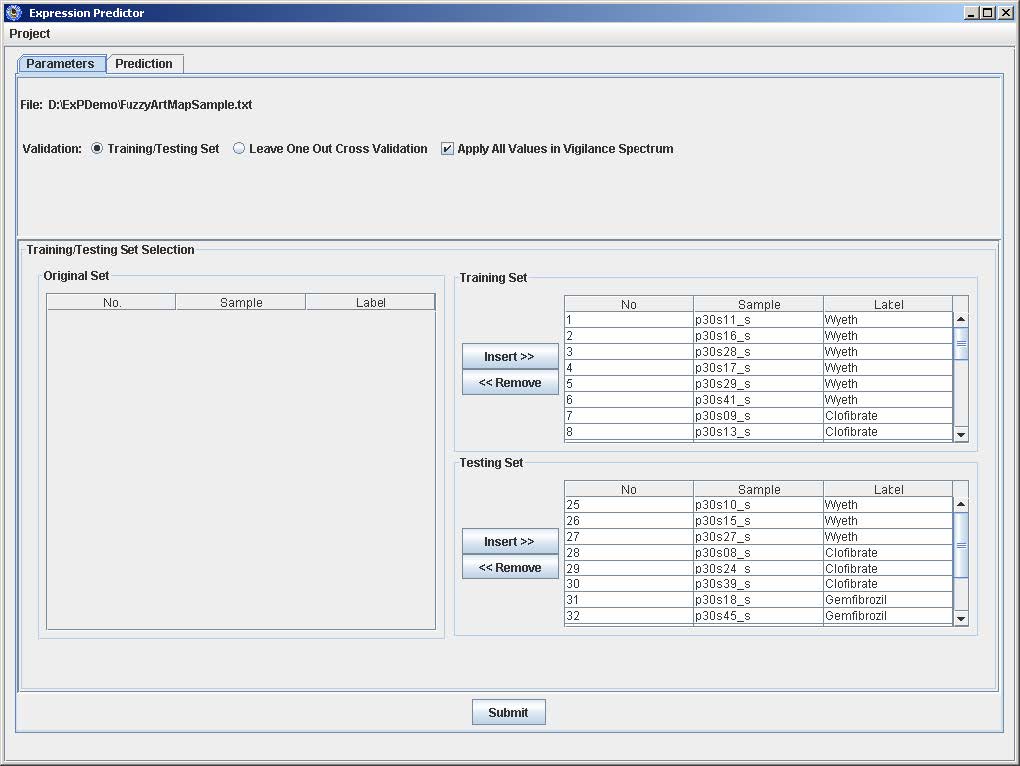The height and width of the screenshot is (766, 1020).
Task: Switch to the Prediction tab
Action: (x=144, y=64)
